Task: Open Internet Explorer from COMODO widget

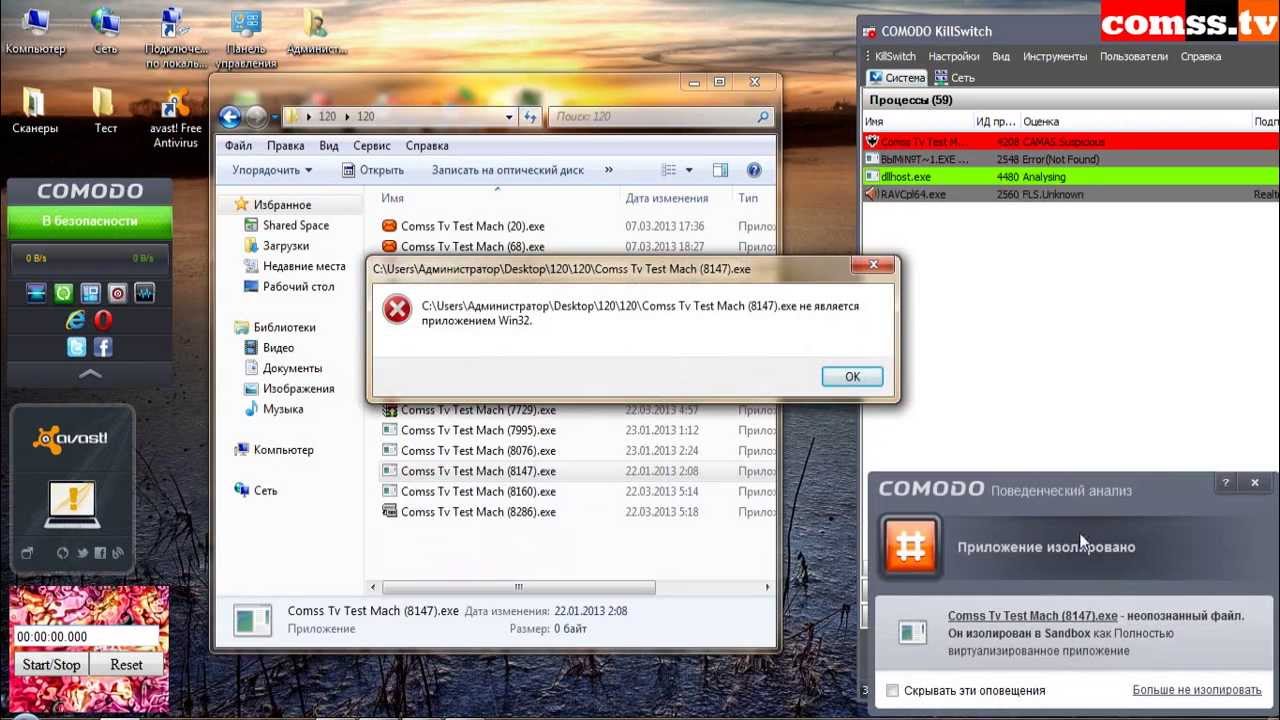Action: (x=76, y=320)
